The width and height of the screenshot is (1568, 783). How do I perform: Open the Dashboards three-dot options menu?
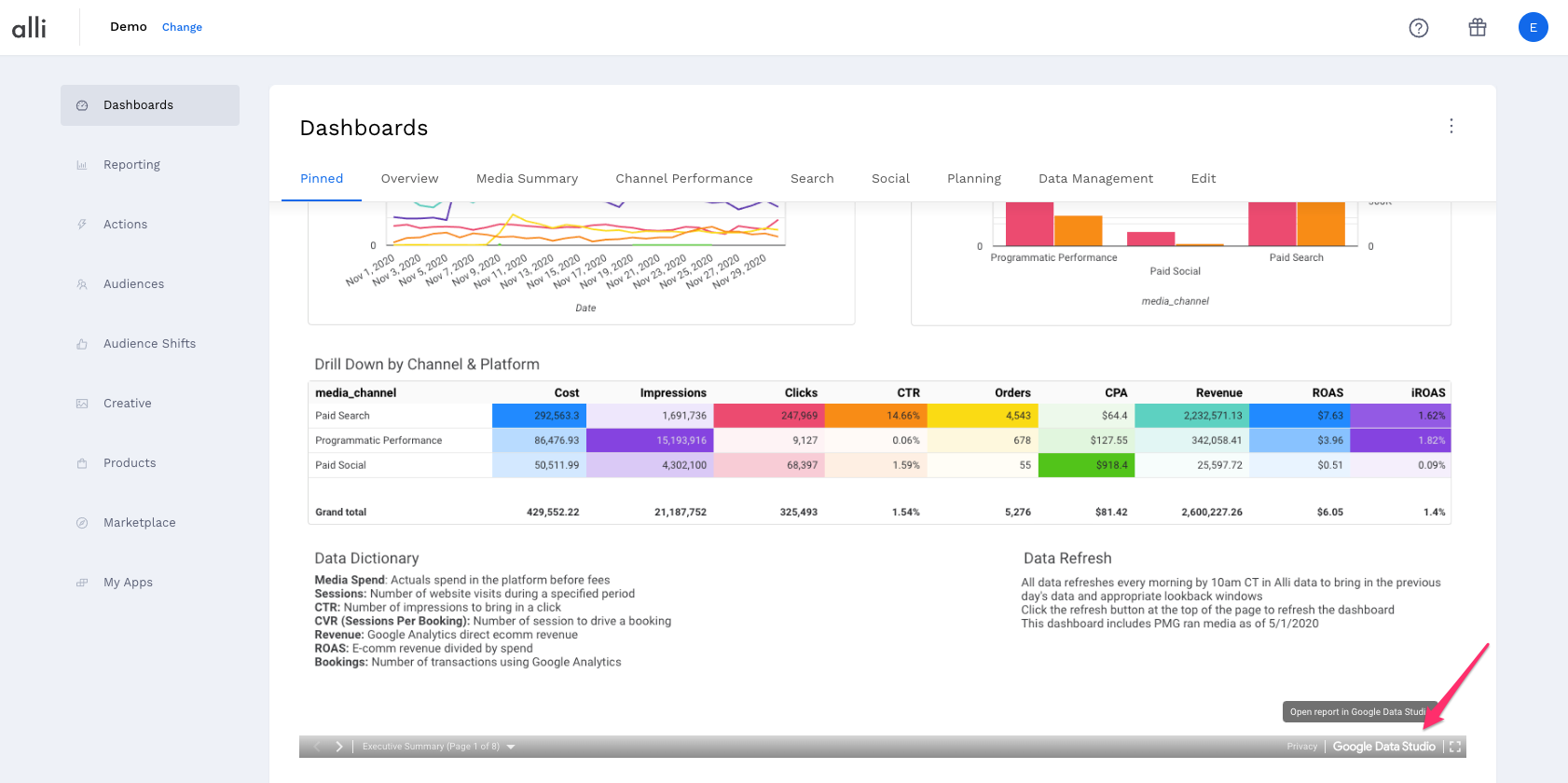(x=1451, y=127)
